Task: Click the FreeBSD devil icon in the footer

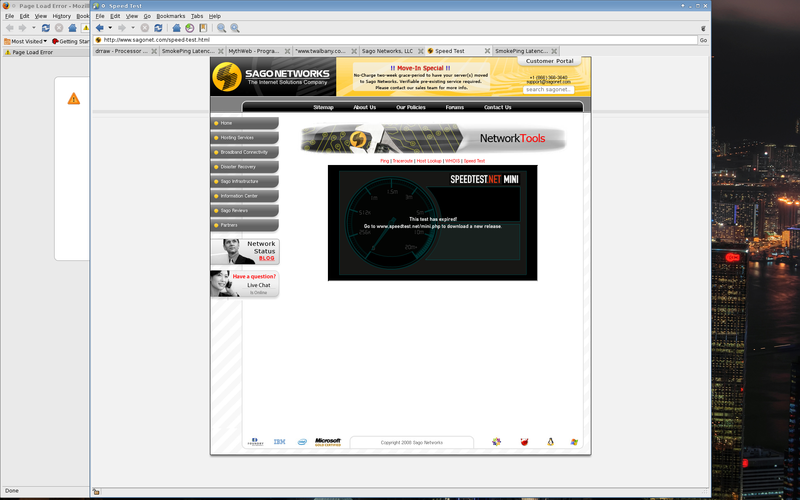Action: pyautogui.click(x=524, y=442)
